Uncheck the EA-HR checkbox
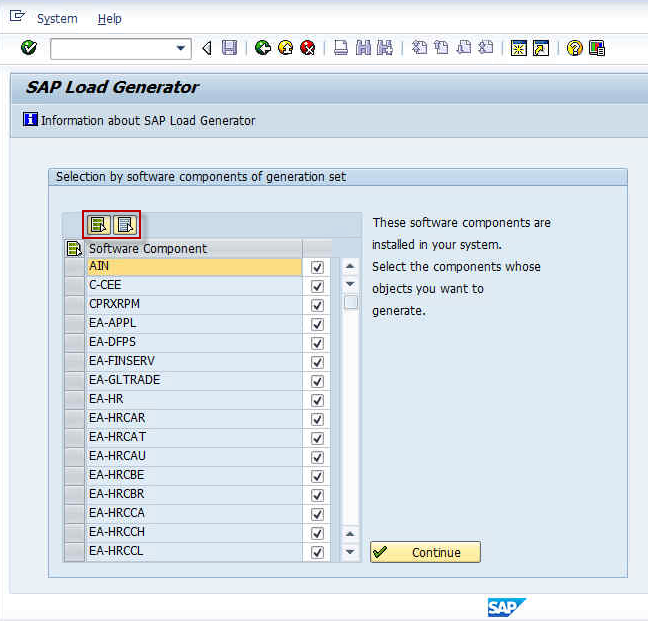 click(x=317, y=400)
